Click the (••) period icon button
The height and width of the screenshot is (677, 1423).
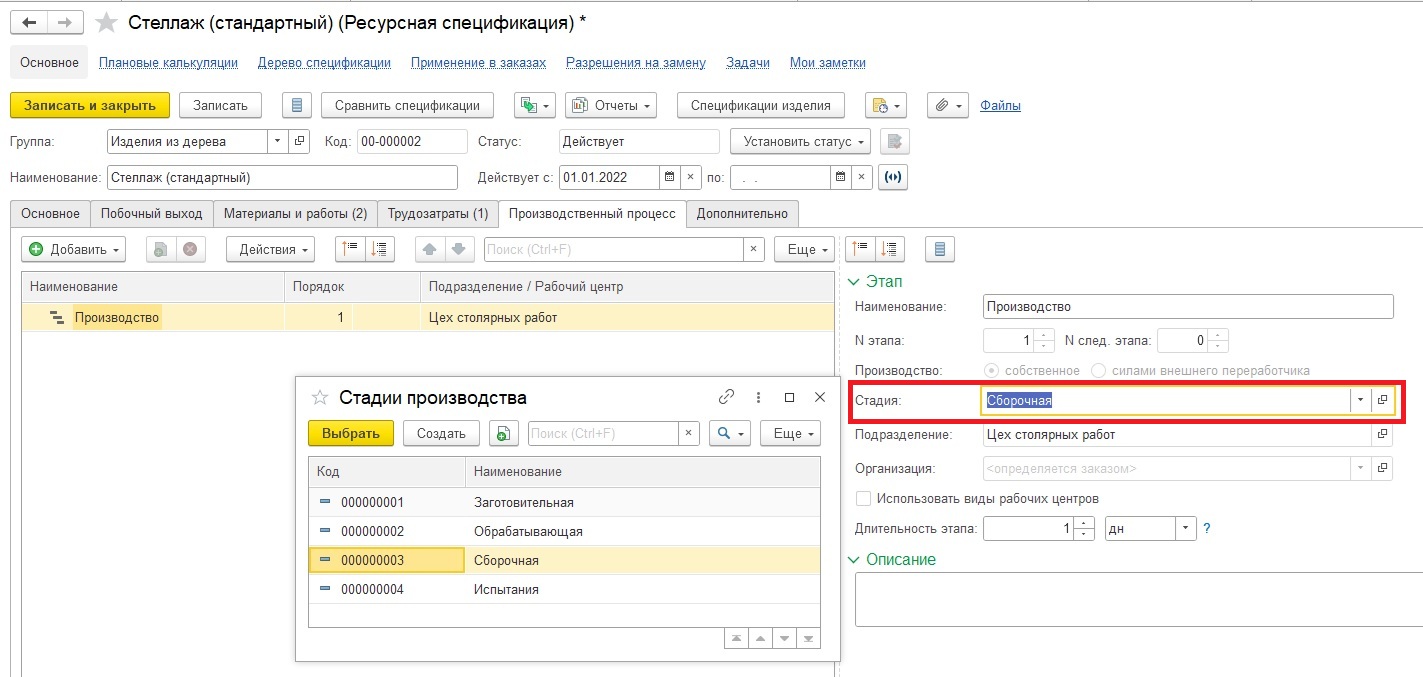tap(893, 178)
